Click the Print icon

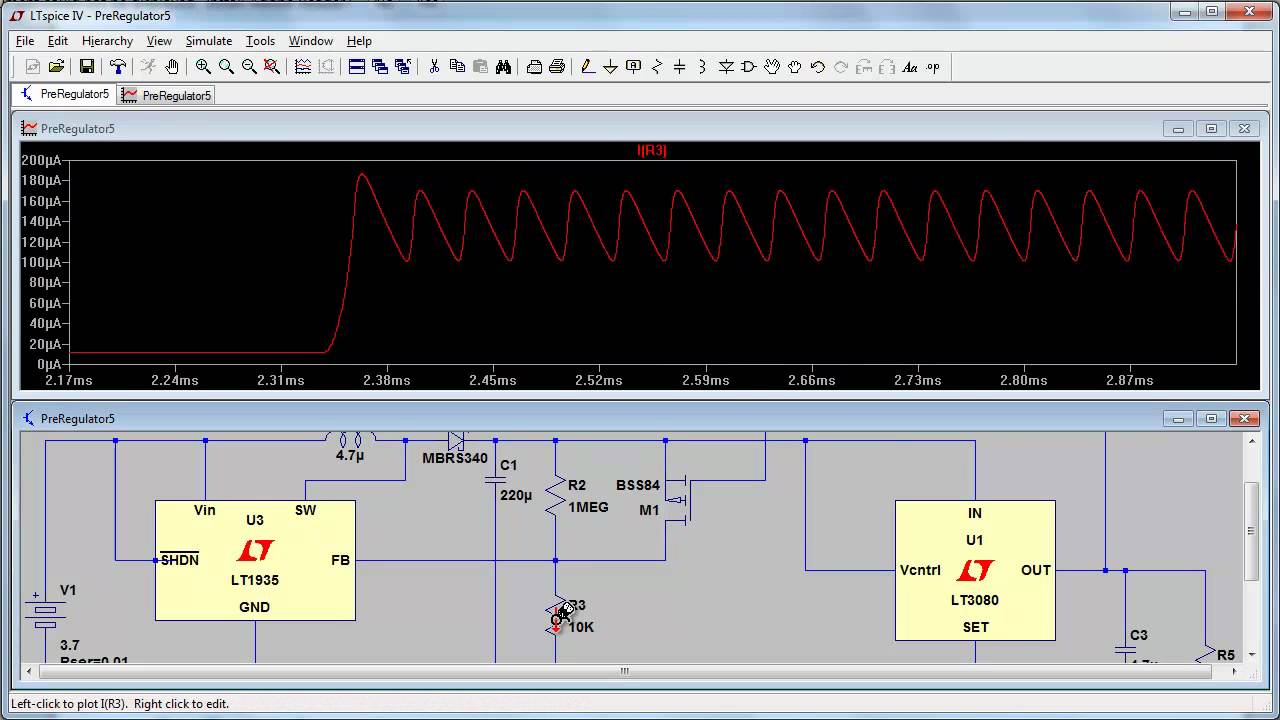[557, 67]
